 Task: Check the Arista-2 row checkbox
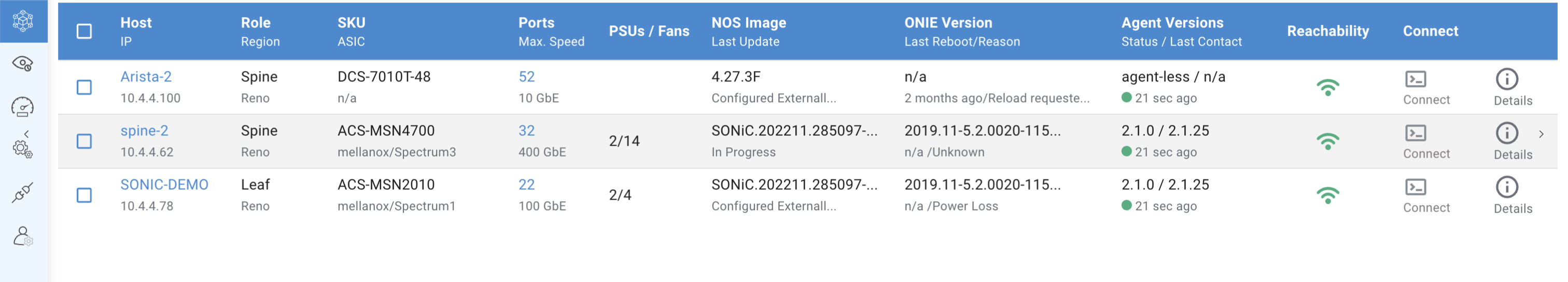click(x=85, y=88)
